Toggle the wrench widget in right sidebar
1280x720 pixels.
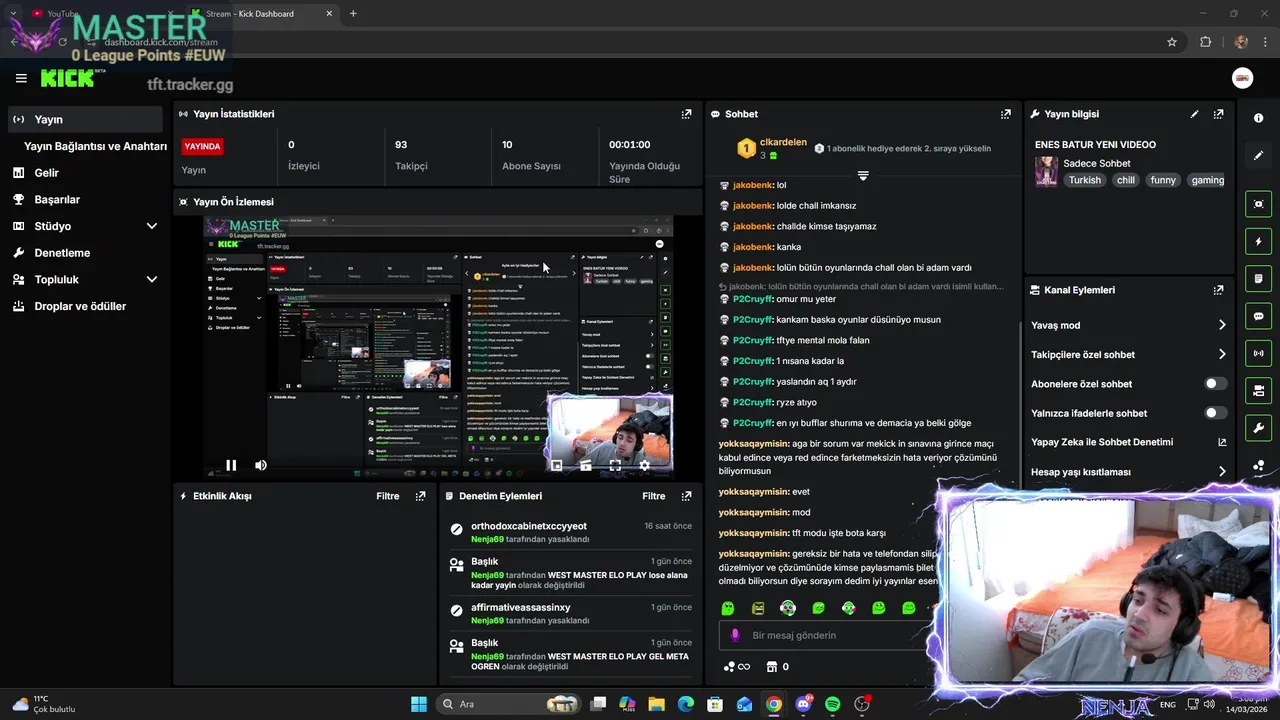point(1258,428)
